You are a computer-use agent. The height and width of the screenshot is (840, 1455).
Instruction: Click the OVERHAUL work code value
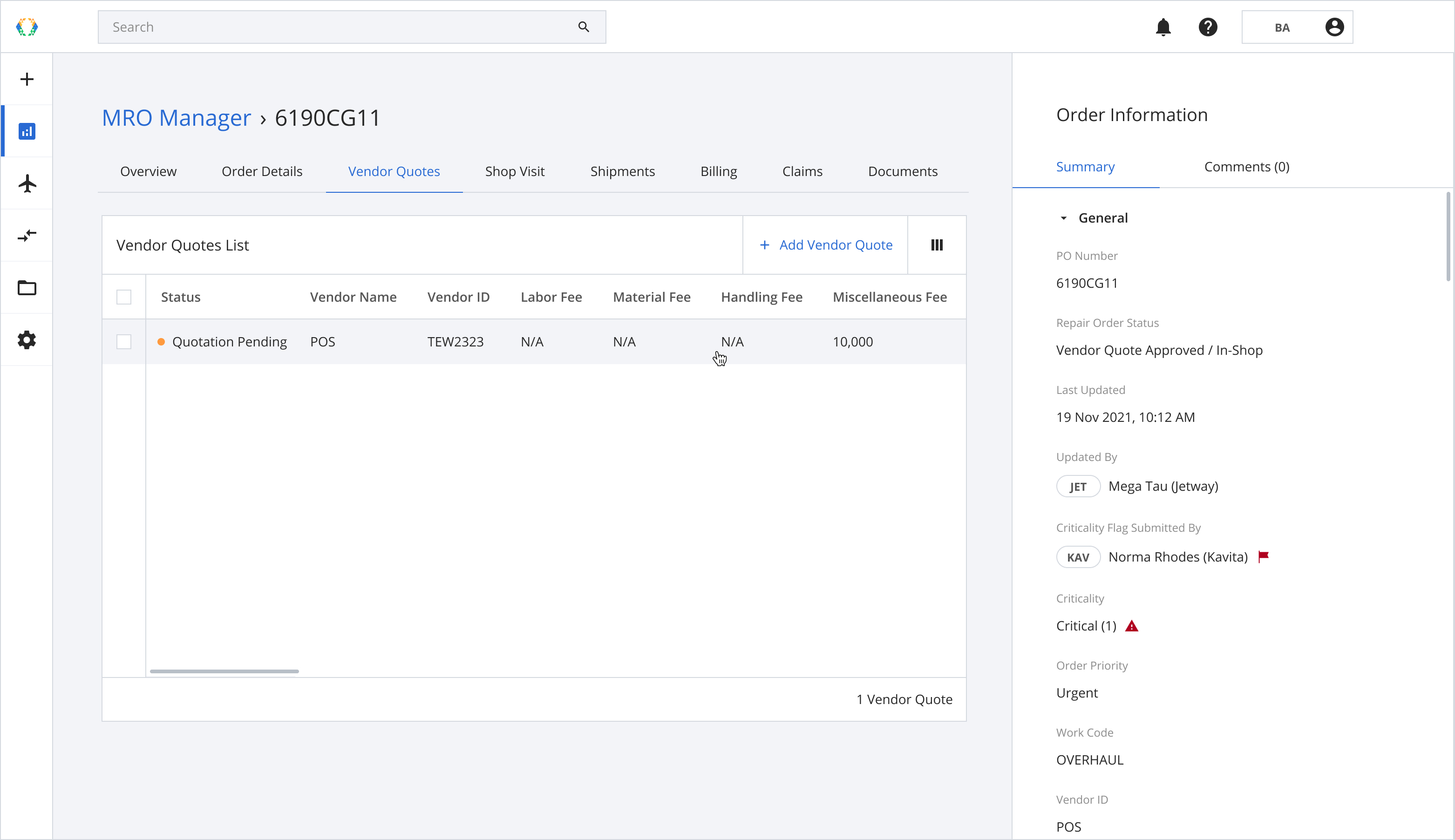[x=1090, y=760]
